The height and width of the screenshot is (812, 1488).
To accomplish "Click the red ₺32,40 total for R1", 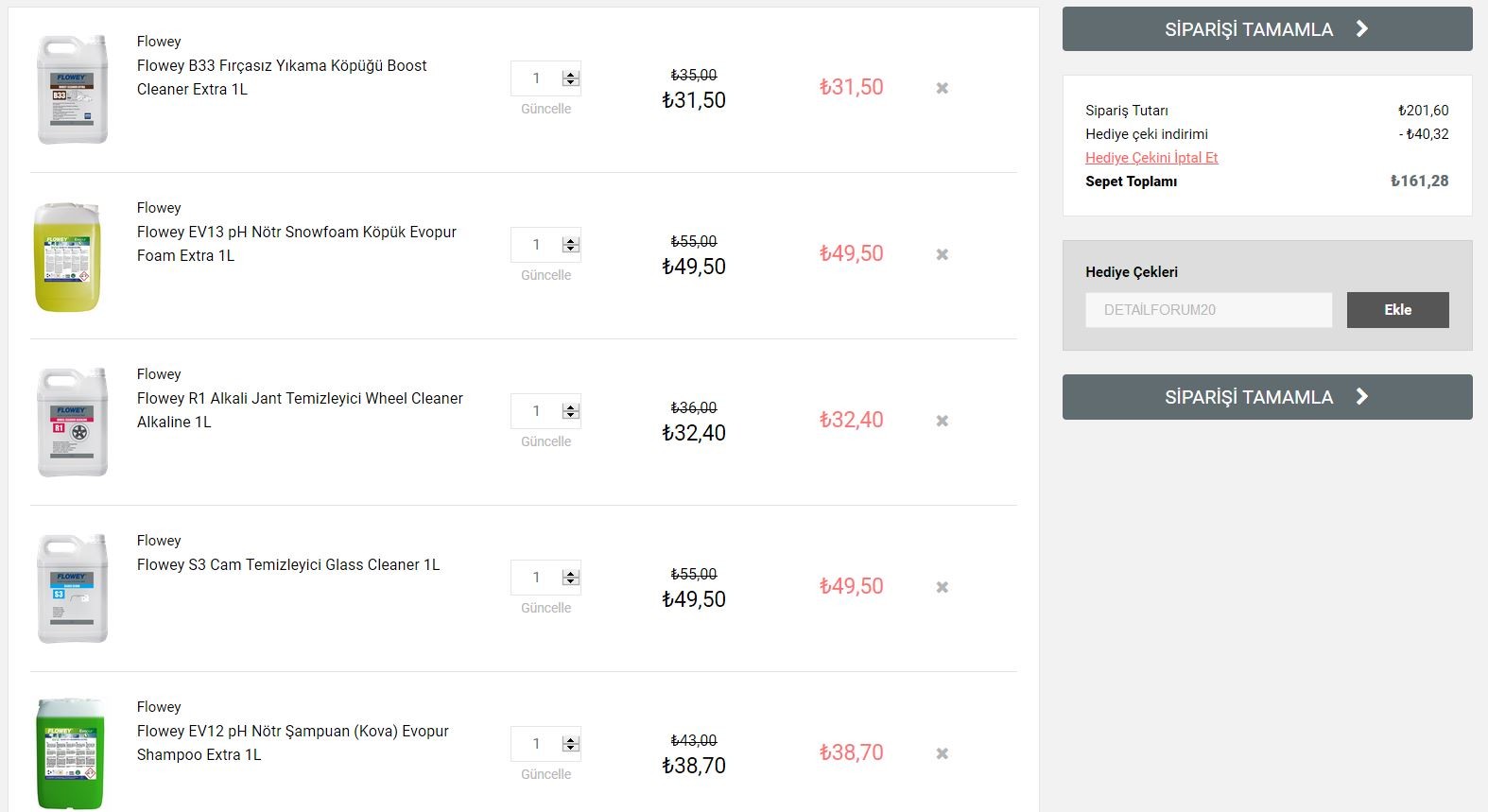I will (851, 420).
